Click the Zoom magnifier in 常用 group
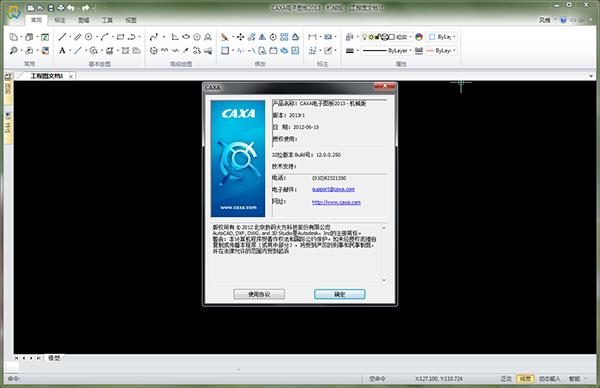This screenshot has height=388, width=600. pyautogui.click(x=13, y=51)
